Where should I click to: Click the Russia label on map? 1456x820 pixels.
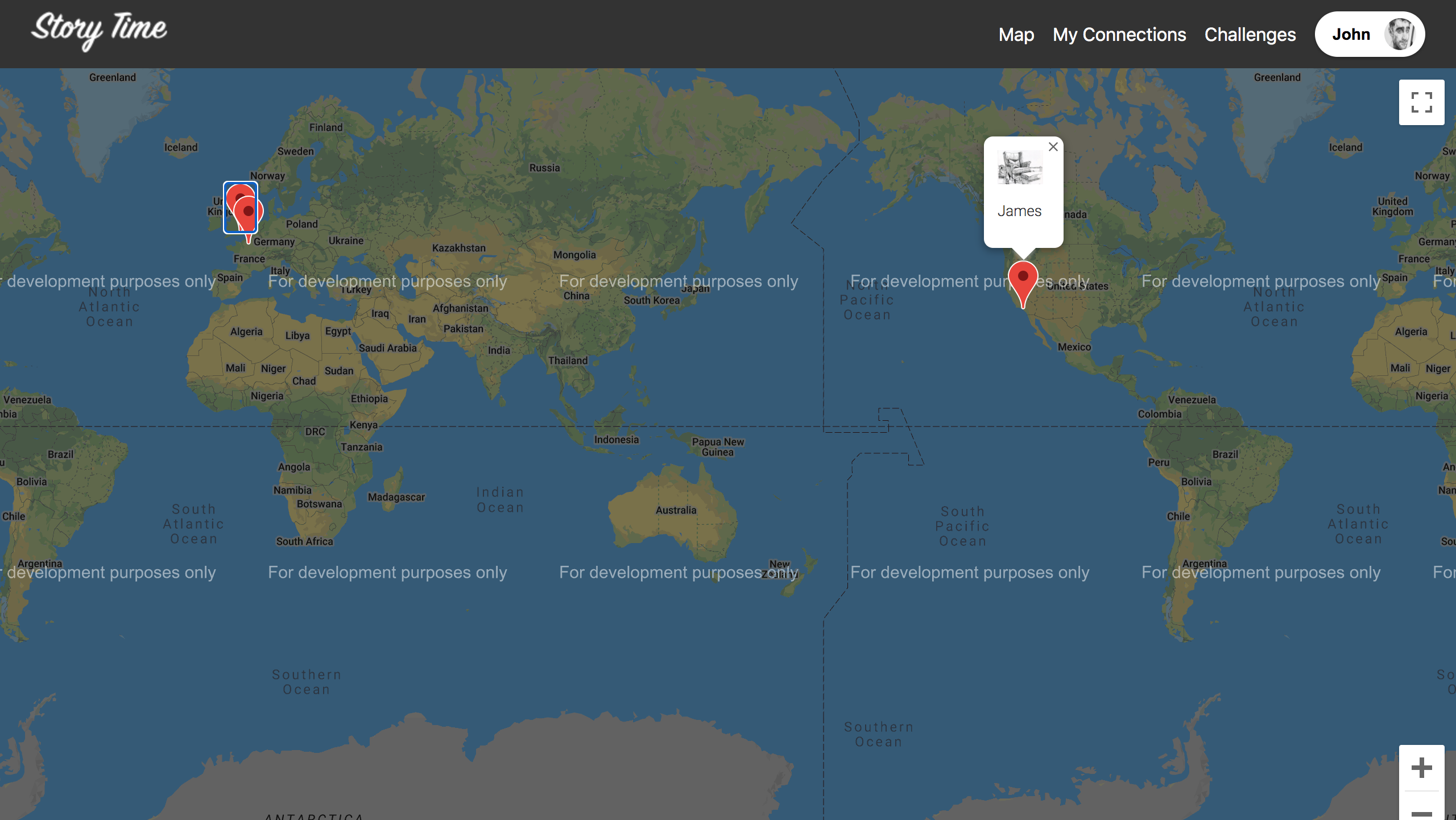coord(544,168)
